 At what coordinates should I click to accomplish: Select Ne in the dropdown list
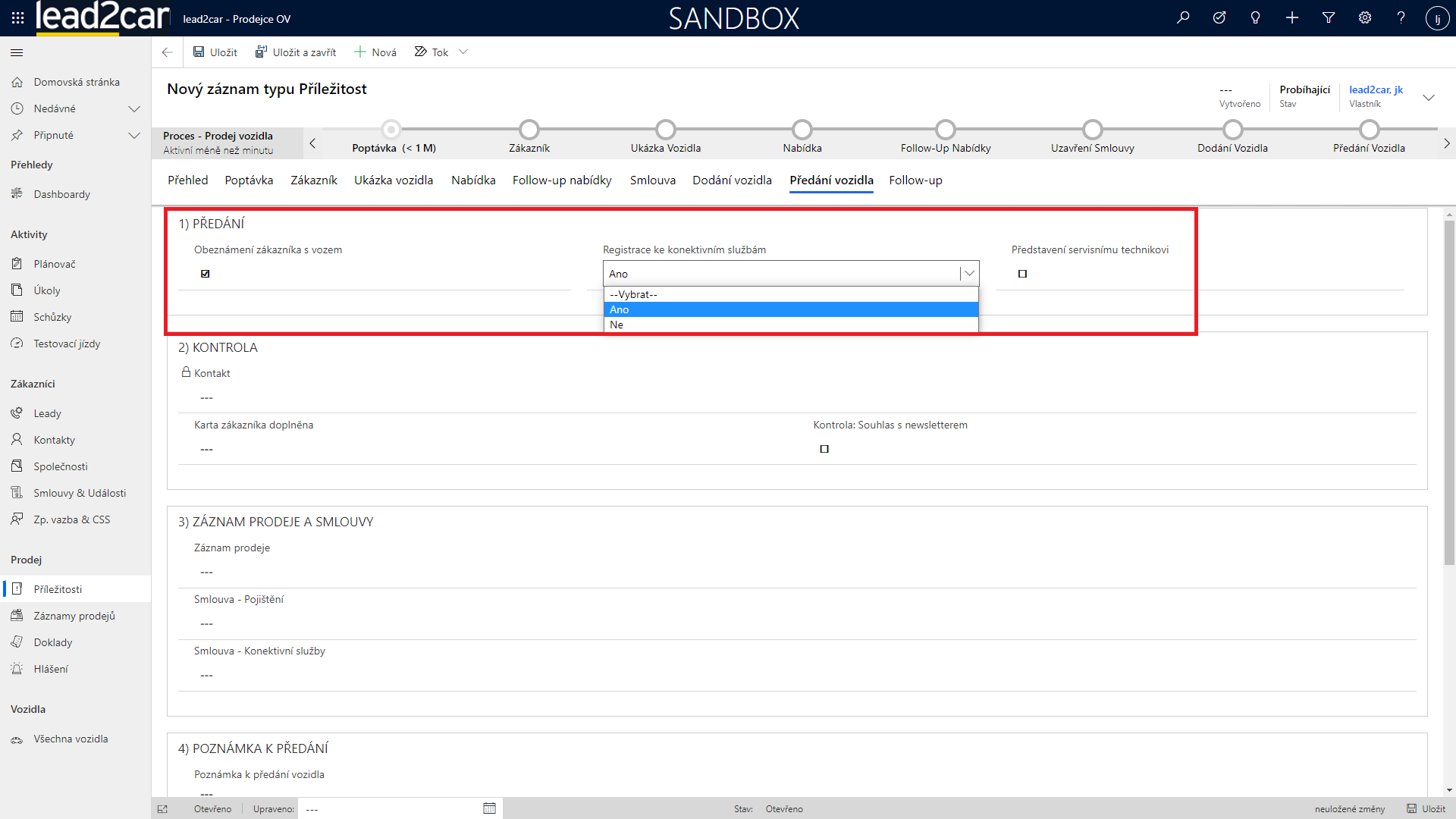[x=617, y=325]
